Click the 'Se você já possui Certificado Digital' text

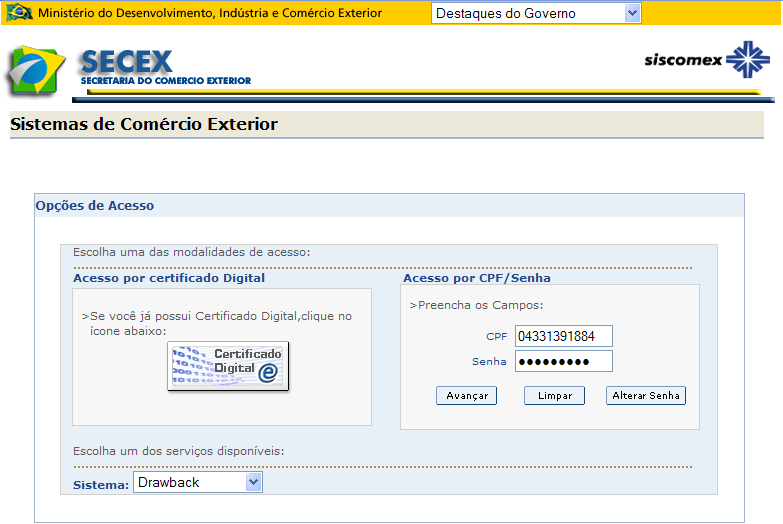[217, 323]
